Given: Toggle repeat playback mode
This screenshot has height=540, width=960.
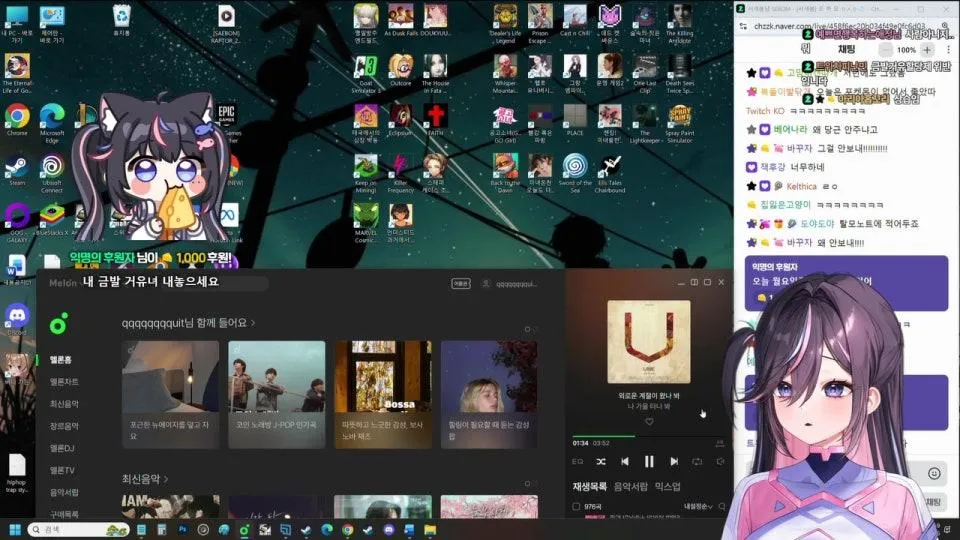Looking at the screenshot, I should click(x=697, y=461).
